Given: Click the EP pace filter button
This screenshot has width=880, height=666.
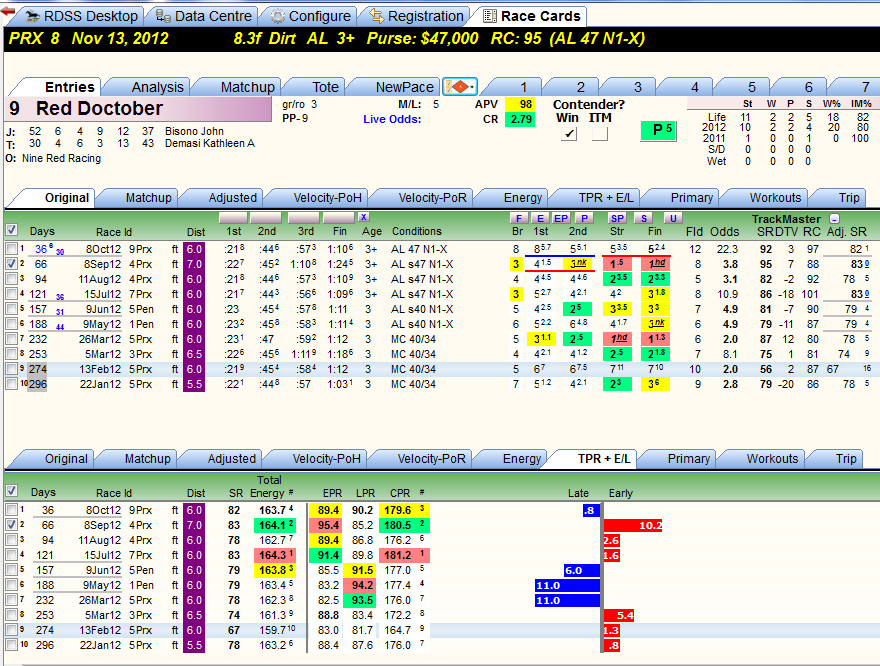Looking at the screenshot, I should 561,218.
